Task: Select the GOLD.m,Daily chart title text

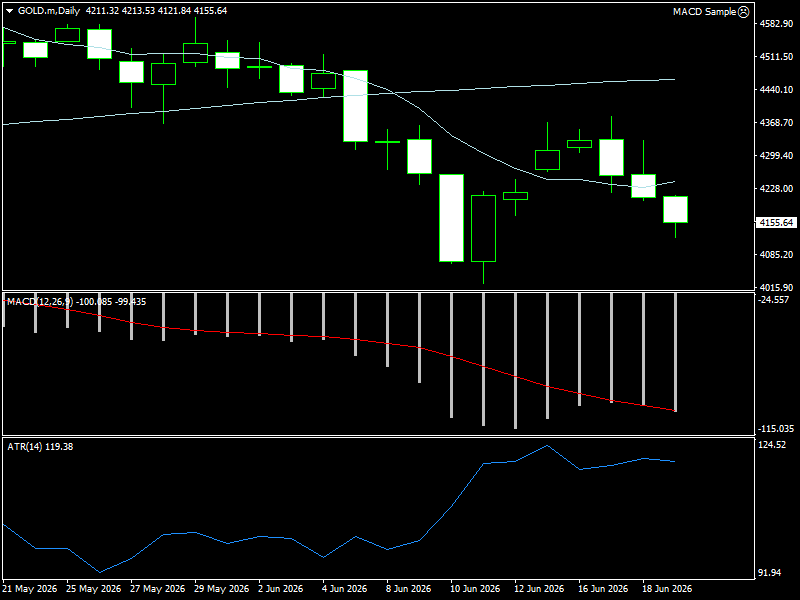Action: click(x=49, y=11)
